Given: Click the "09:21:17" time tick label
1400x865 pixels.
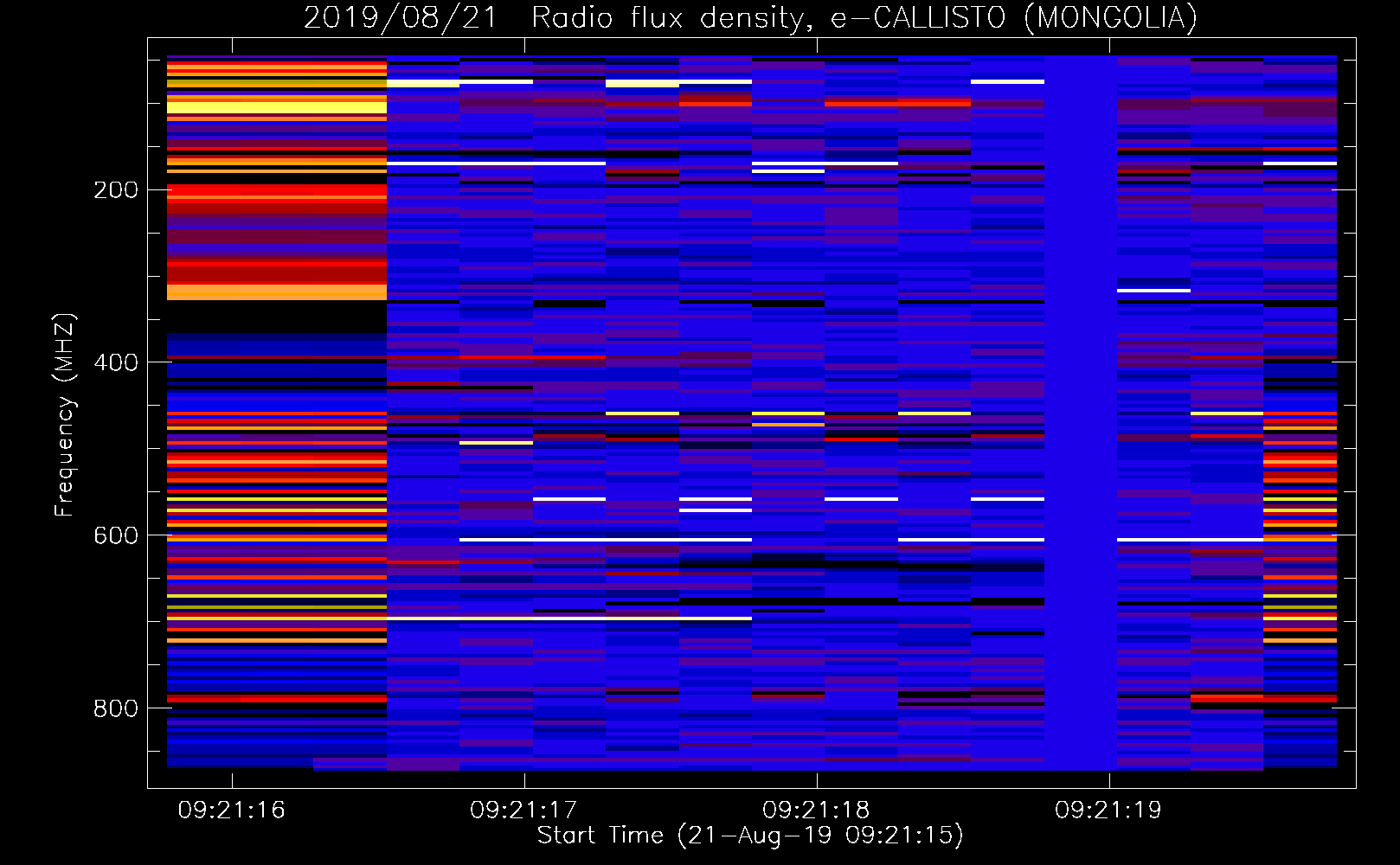Looking at the screenshot, I should (523, 810).
